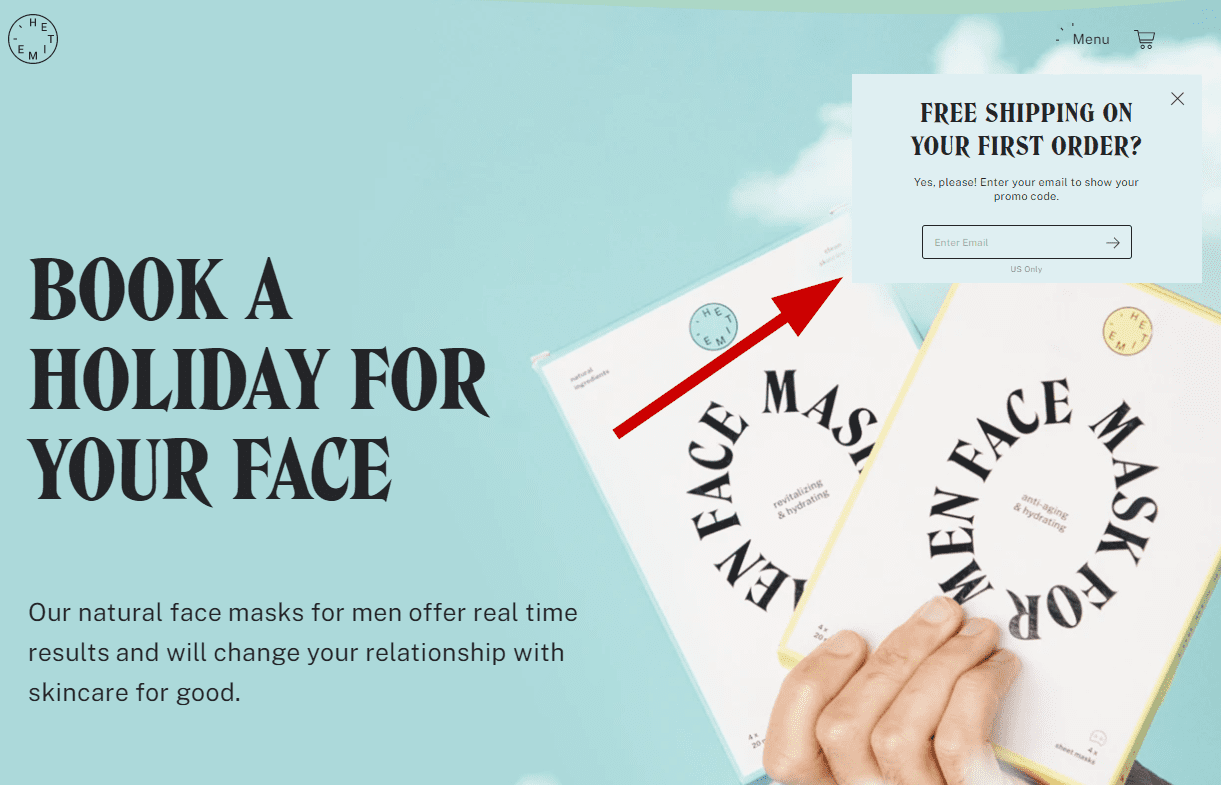This screenshot has height=785, width=1221.
Task: Open the shopping cart icon
Action: point(1145,39)
